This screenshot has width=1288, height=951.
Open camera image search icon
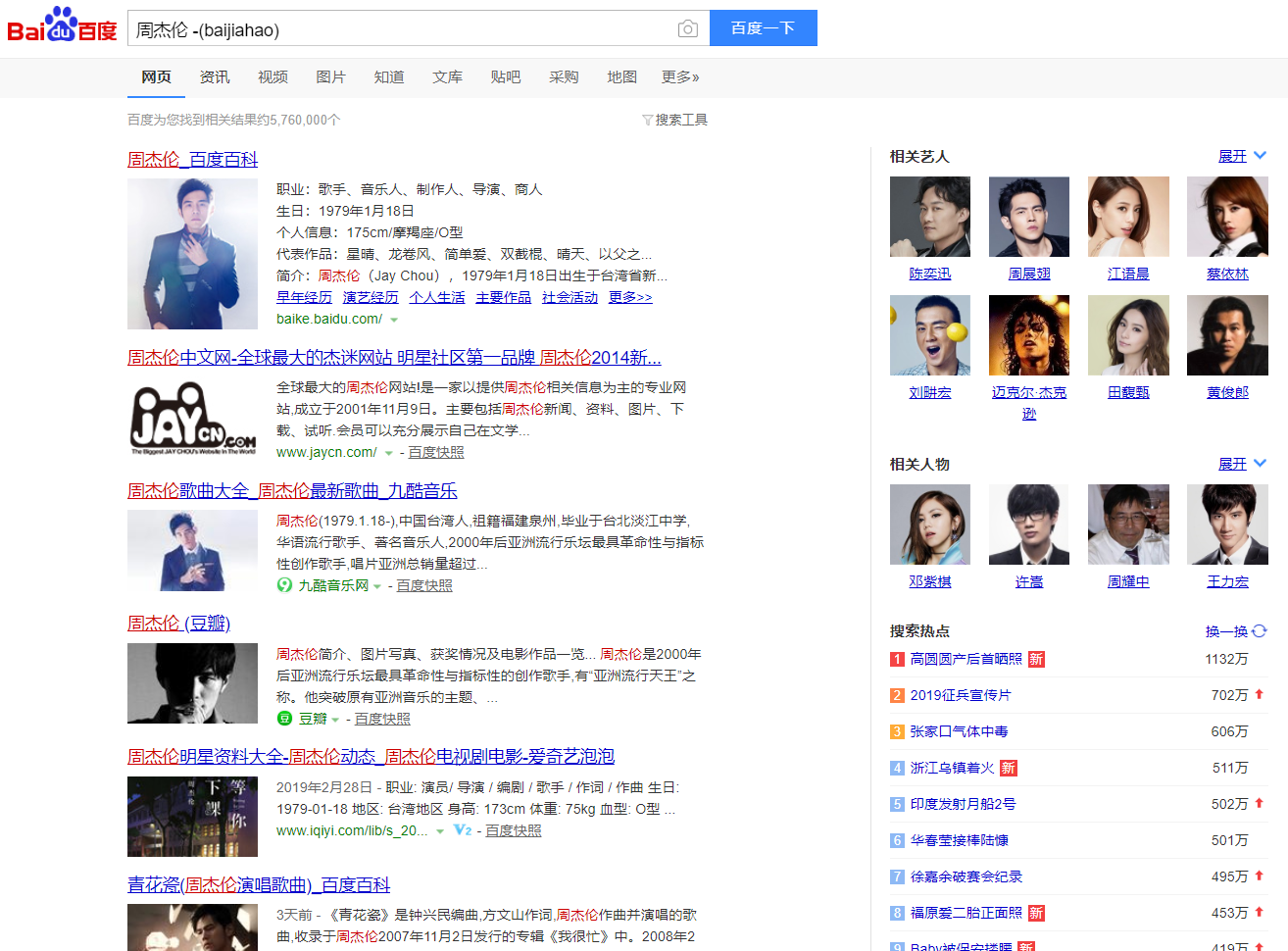pyautogui.click(x=688, y=28)
